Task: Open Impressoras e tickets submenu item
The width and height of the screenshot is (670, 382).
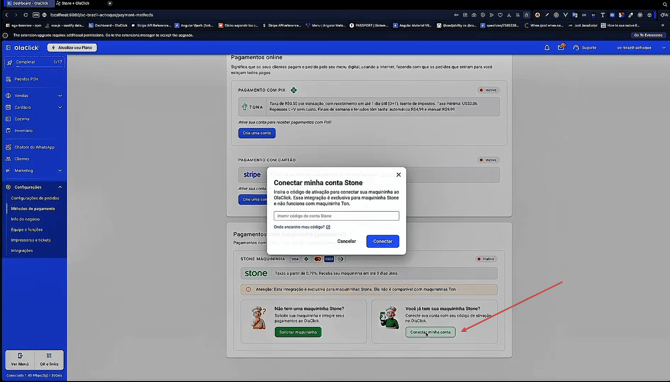Action: click(31, 240)
